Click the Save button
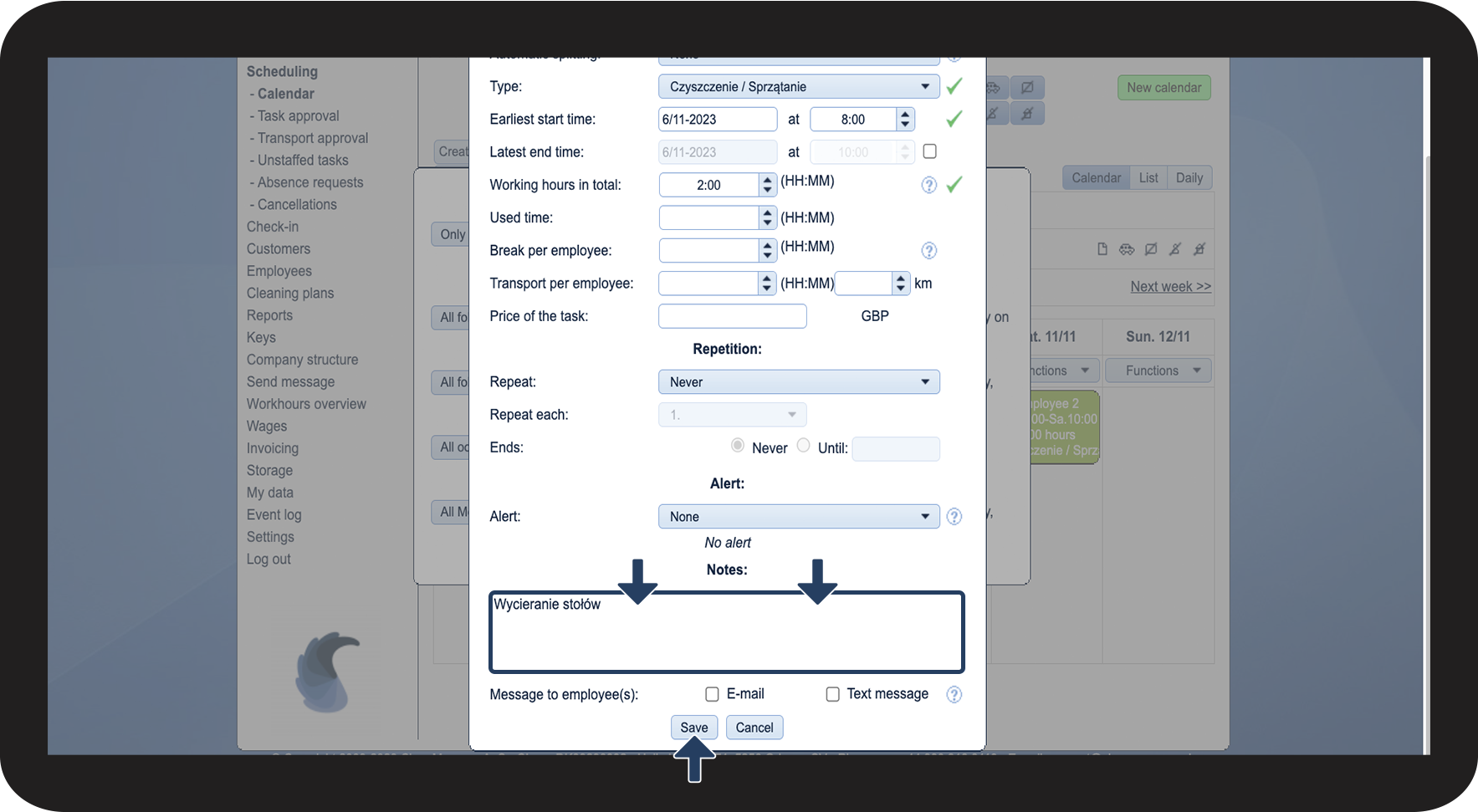This screenshot has width=1478, height=812. [x=694, y=728]
